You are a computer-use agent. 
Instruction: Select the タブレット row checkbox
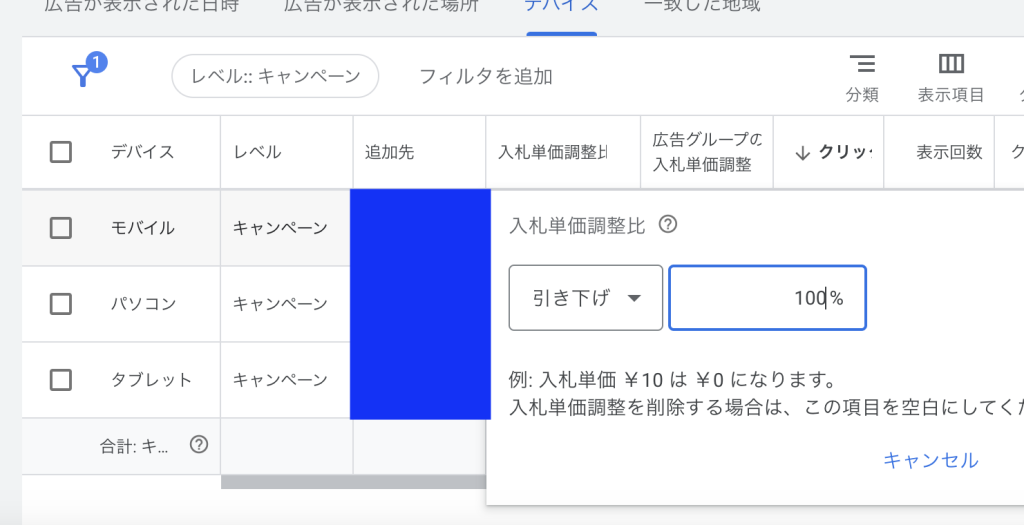click(61, 380)
